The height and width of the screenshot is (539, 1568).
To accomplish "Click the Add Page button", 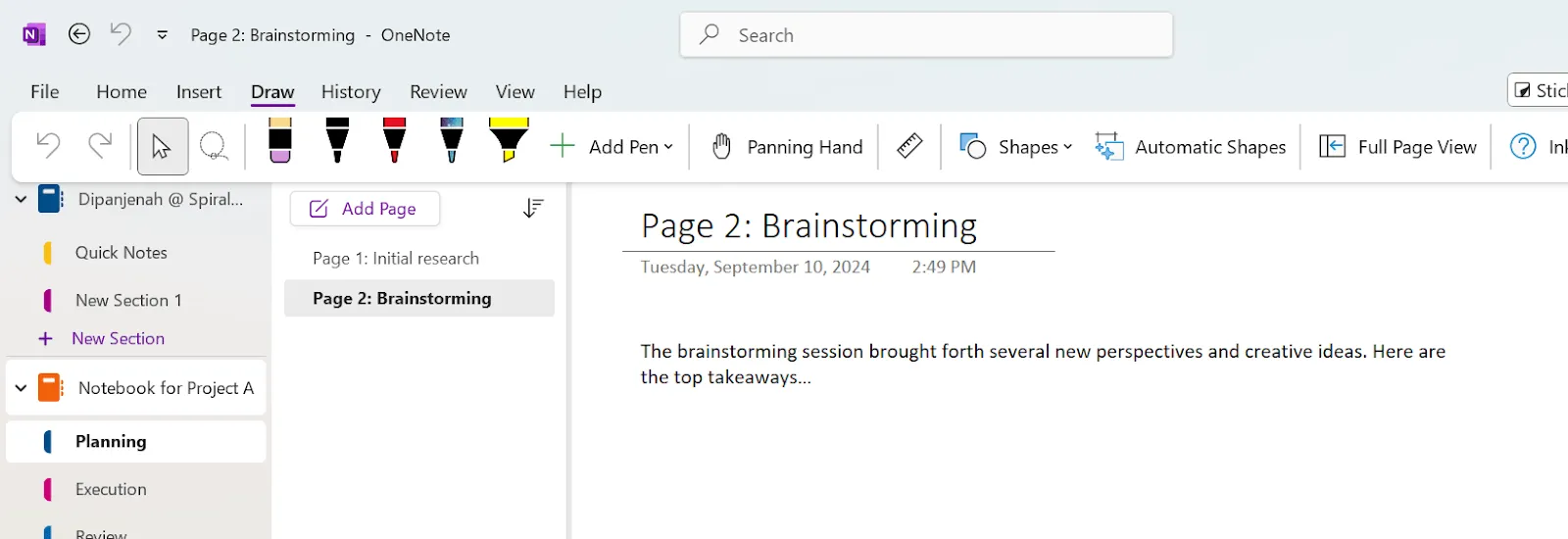I will pyautogui.click(x=365, y=209).
